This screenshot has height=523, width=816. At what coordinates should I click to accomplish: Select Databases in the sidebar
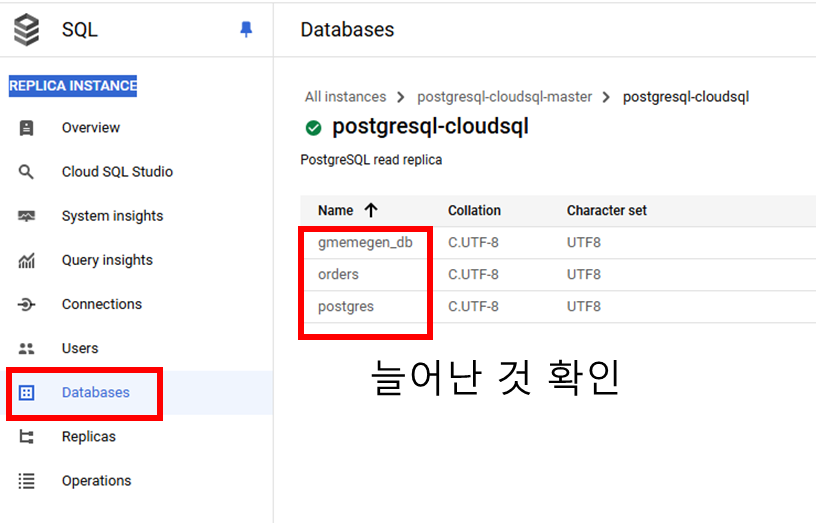pyautogui.click(x=96, y=392)
